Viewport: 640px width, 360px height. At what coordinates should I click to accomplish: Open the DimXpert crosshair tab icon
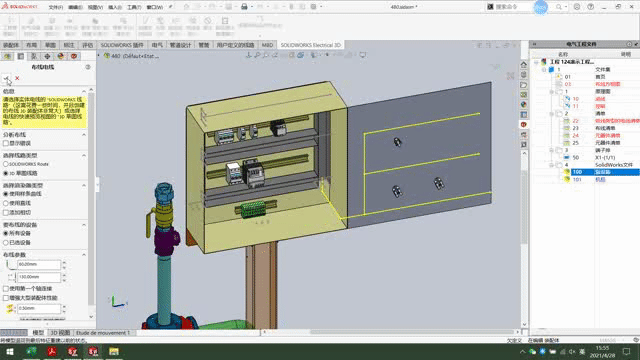pyautogui.click(x=47, y=56)
